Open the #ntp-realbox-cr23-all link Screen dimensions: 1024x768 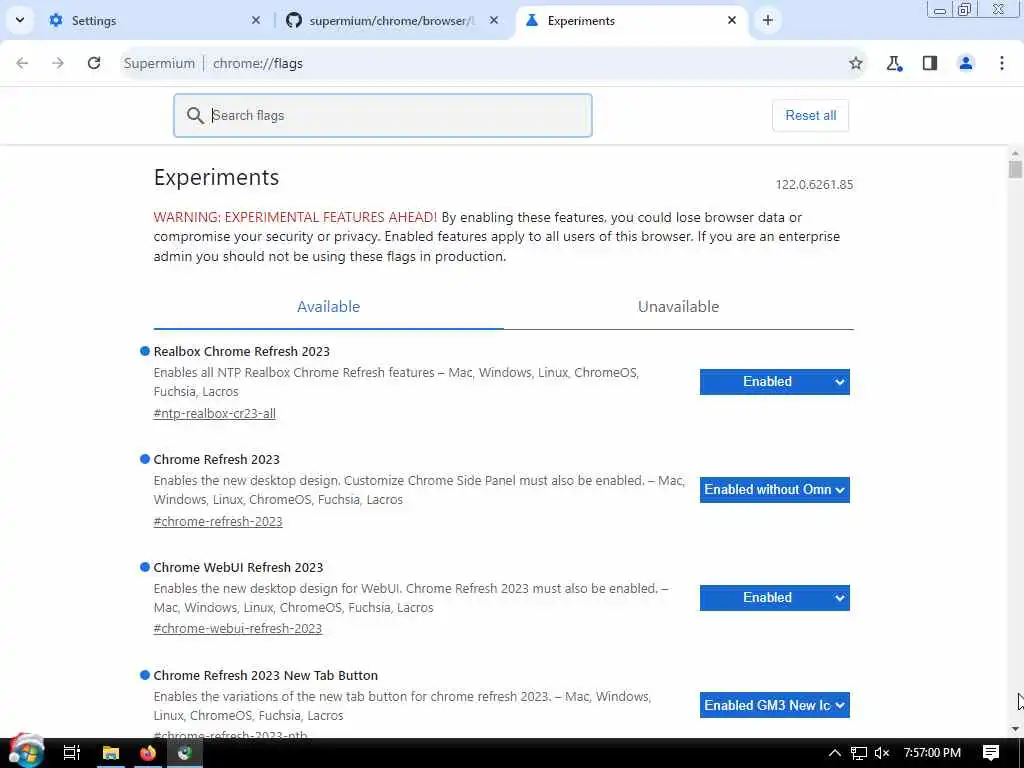pyautogui.click(x=214, y=413)
